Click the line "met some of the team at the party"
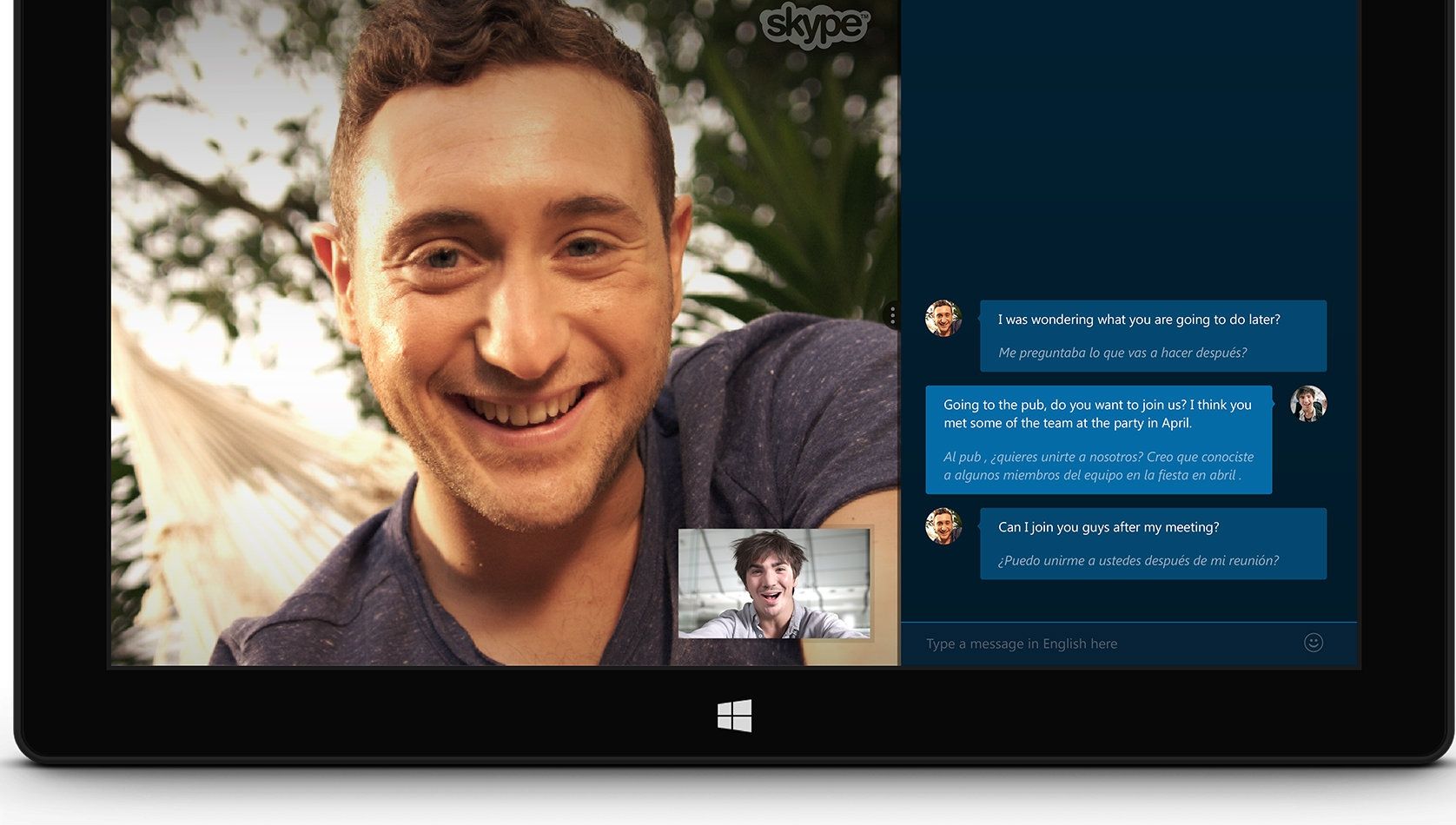 pyautogui.click(x=1068, y=423)
